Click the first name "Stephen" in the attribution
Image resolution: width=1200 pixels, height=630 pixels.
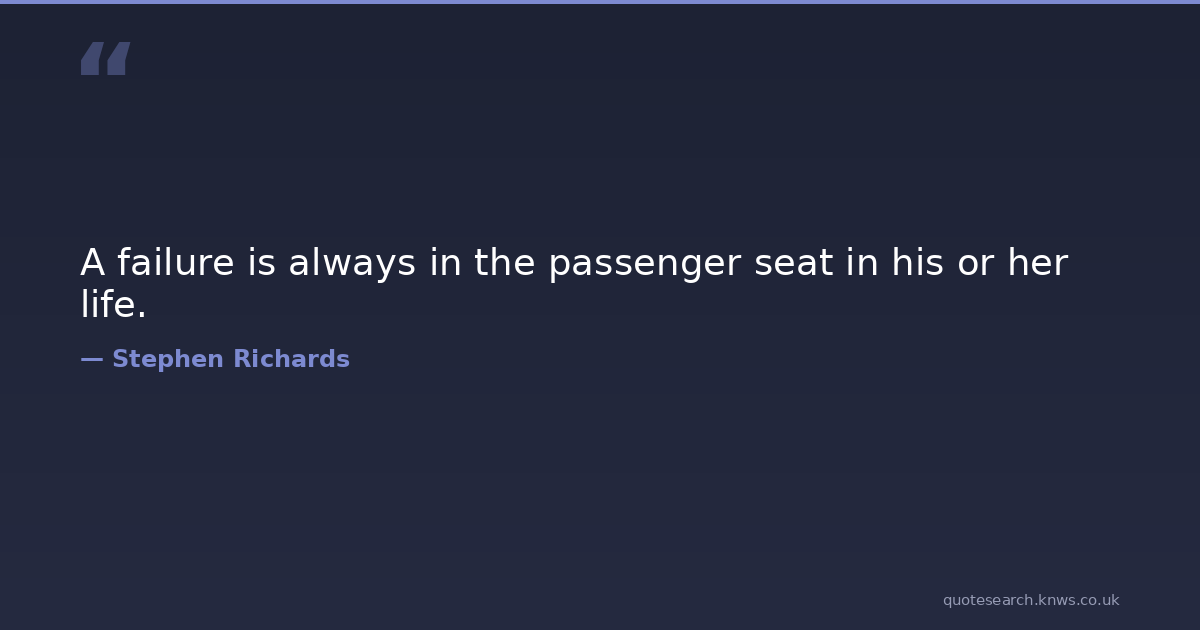(168, 359)
